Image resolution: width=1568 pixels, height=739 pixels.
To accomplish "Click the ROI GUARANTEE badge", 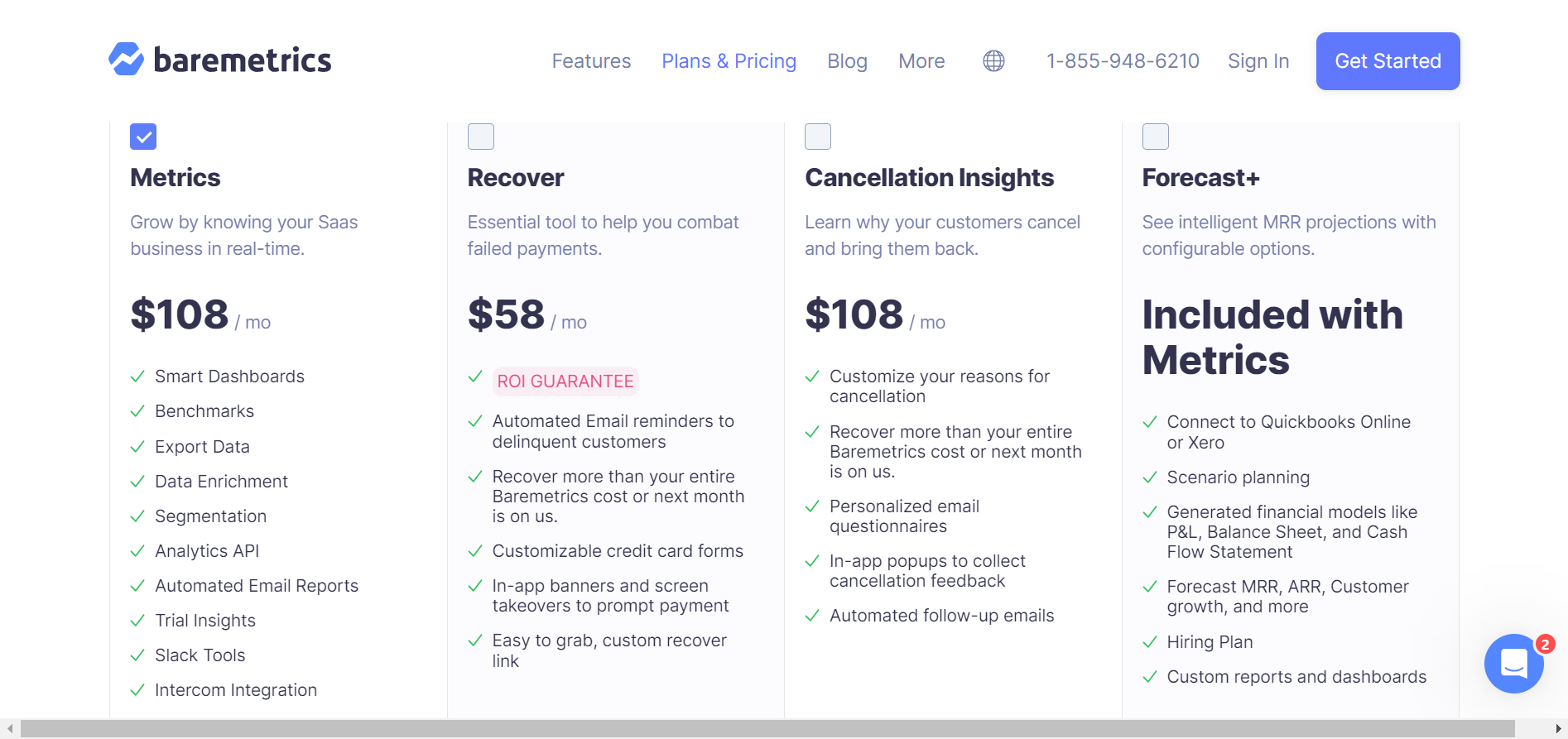I will (x=565, y=381).
